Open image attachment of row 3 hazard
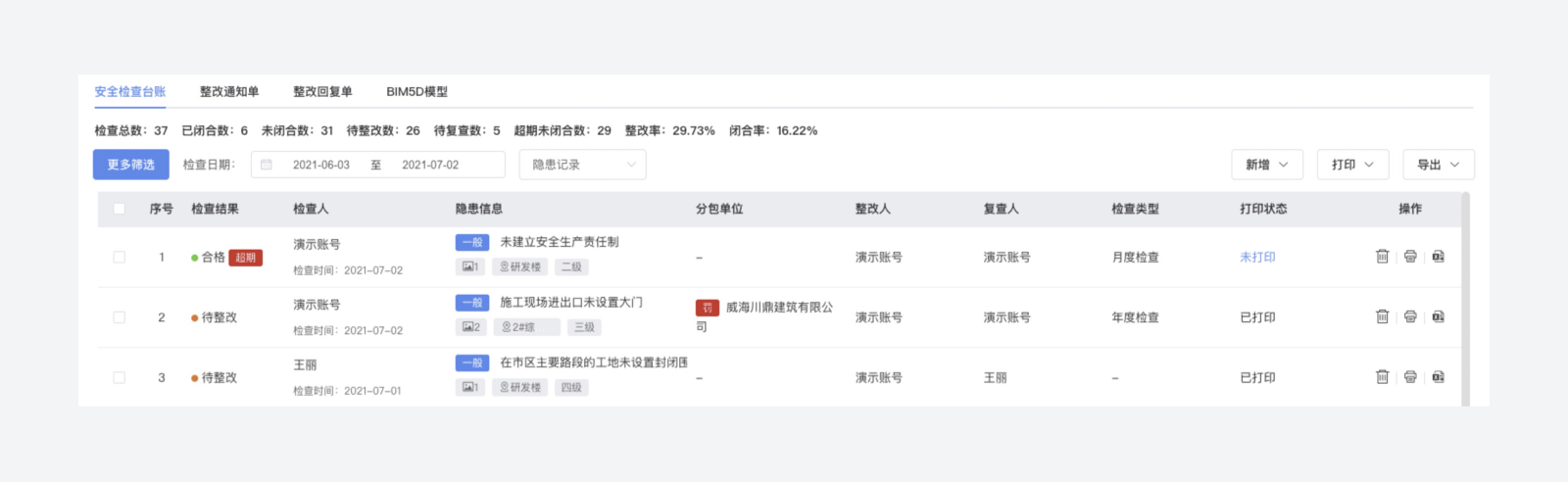This screenshot has width=1568, height=482. pos(470,388)
